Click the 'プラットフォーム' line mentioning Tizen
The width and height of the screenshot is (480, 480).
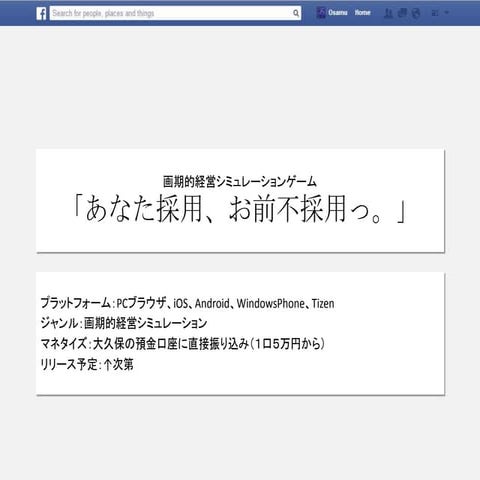(x=187, y=303)
